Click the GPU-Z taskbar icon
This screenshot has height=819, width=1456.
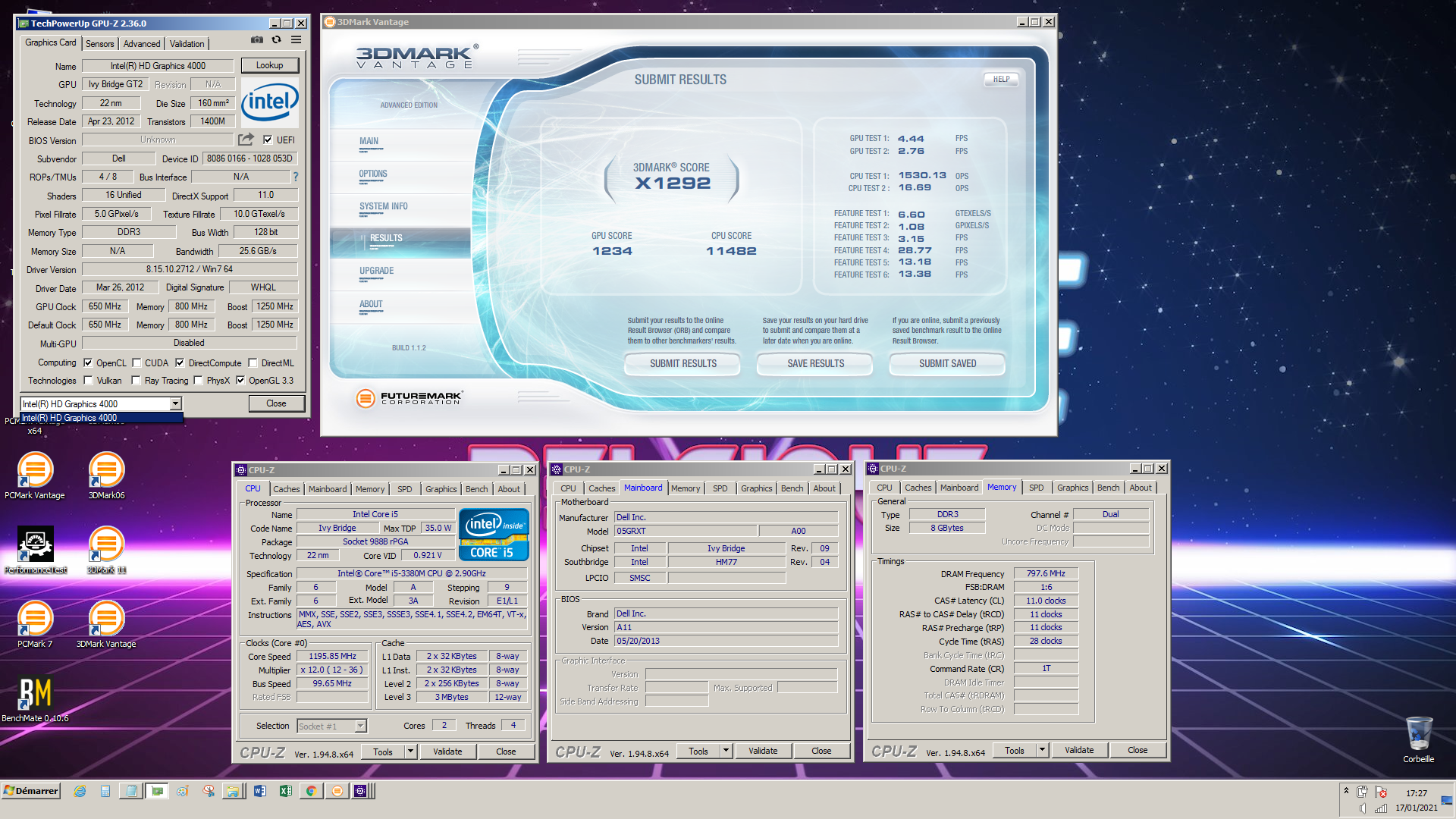pyautogui.click(x=157, y=791)
